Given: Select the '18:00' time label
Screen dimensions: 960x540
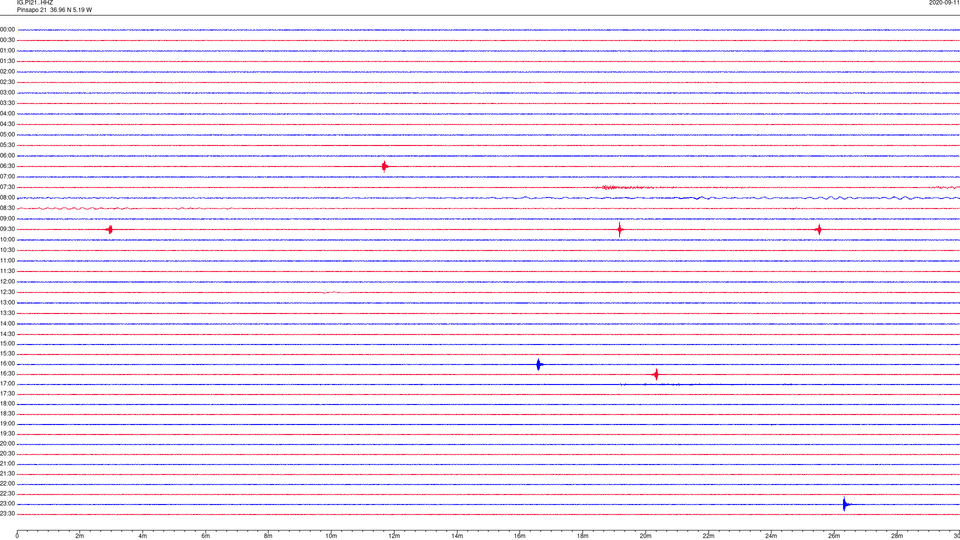Looking at the screenshot, I should coord(8,403).
